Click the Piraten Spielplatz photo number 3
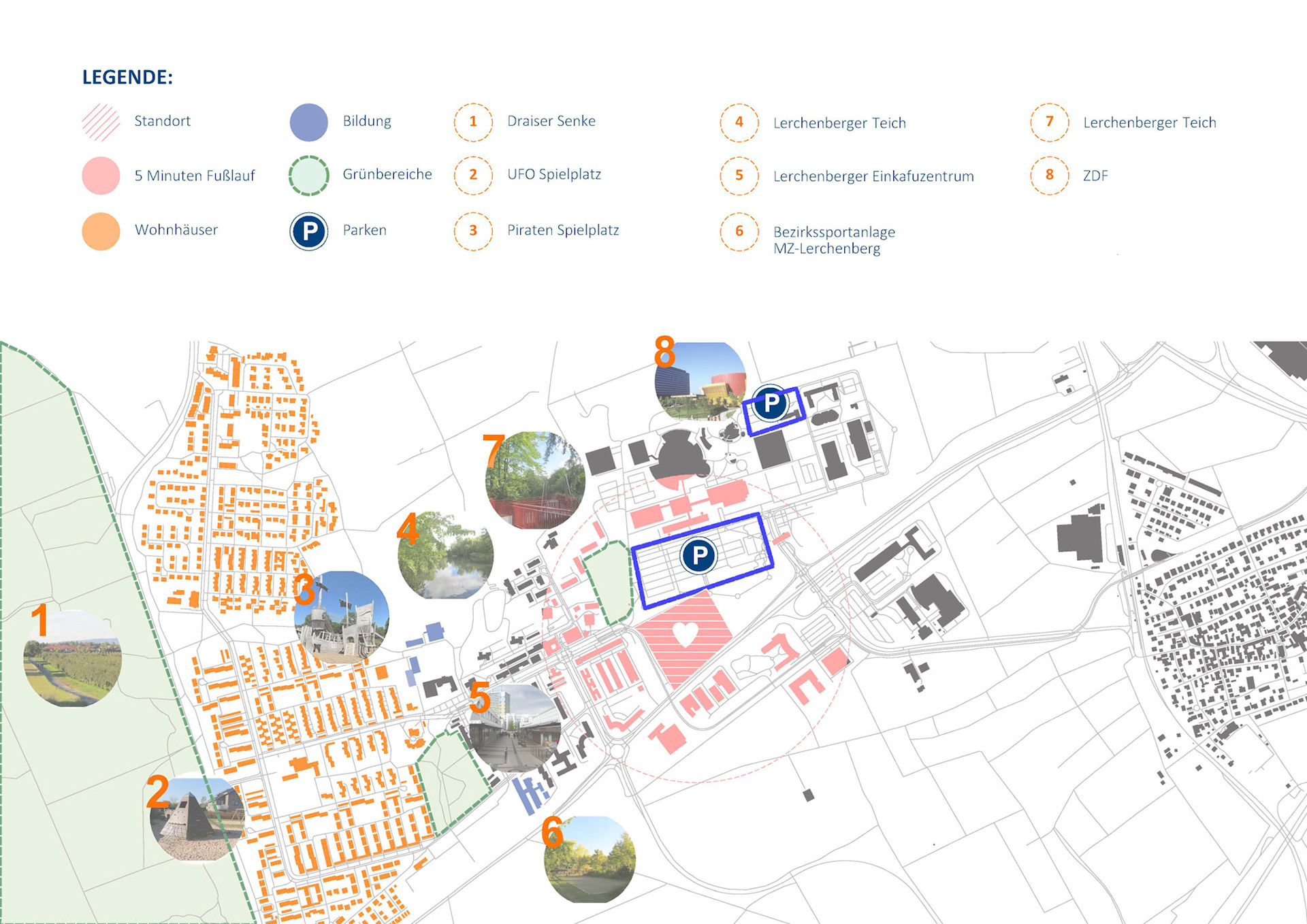The height and width of the screenshot is (924, 1307). click(342, 618)
